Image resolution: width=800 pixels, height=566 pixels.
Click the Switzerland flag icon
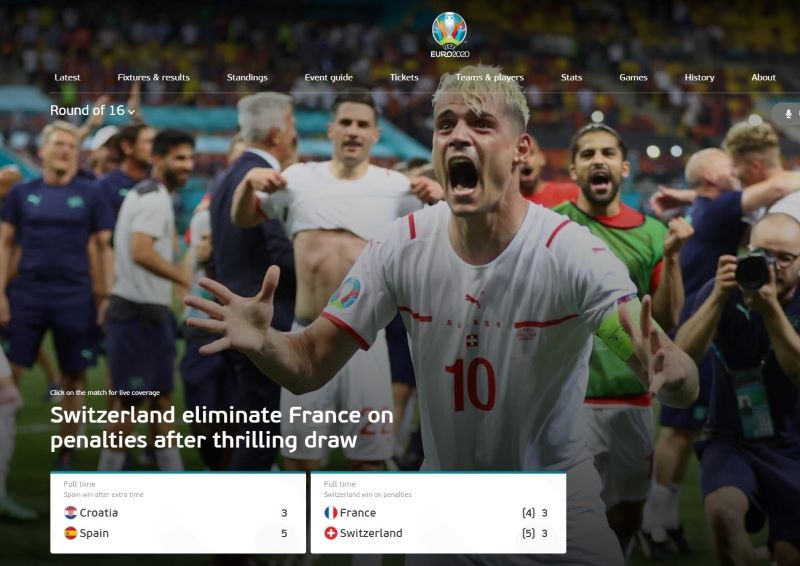331,533
